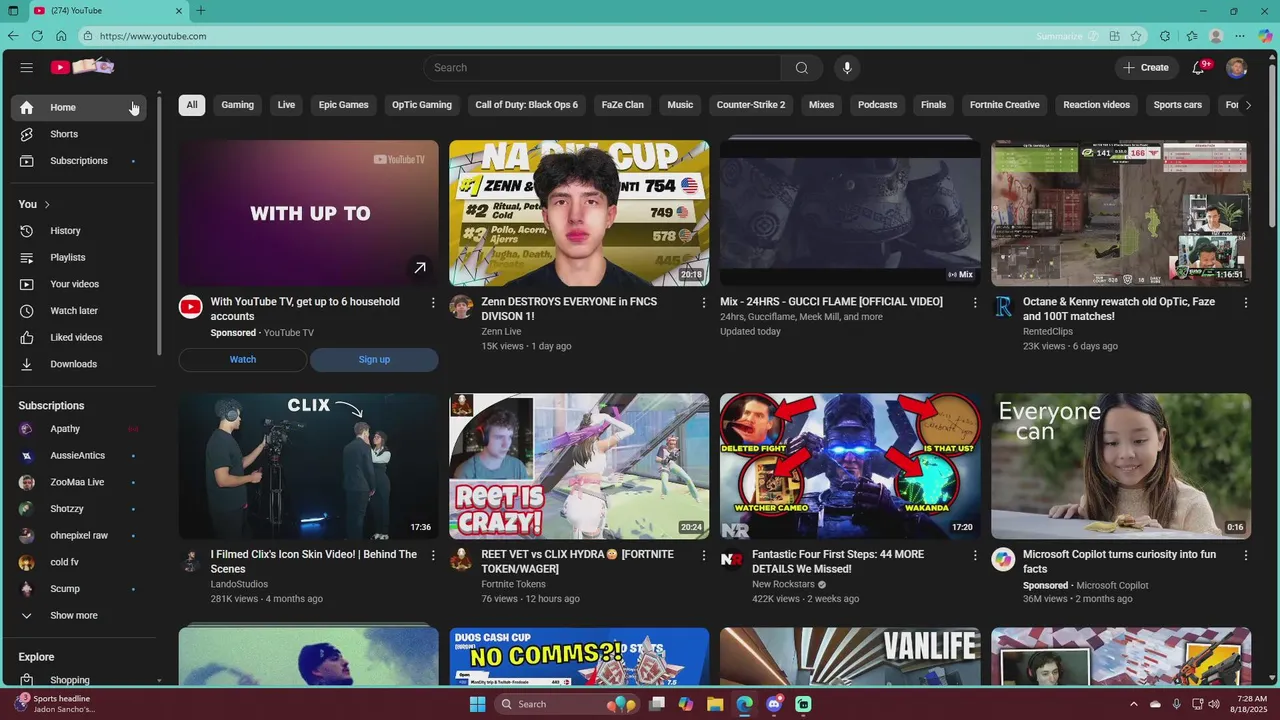Open watch History in the sidebar

click(x=78, y=231)
